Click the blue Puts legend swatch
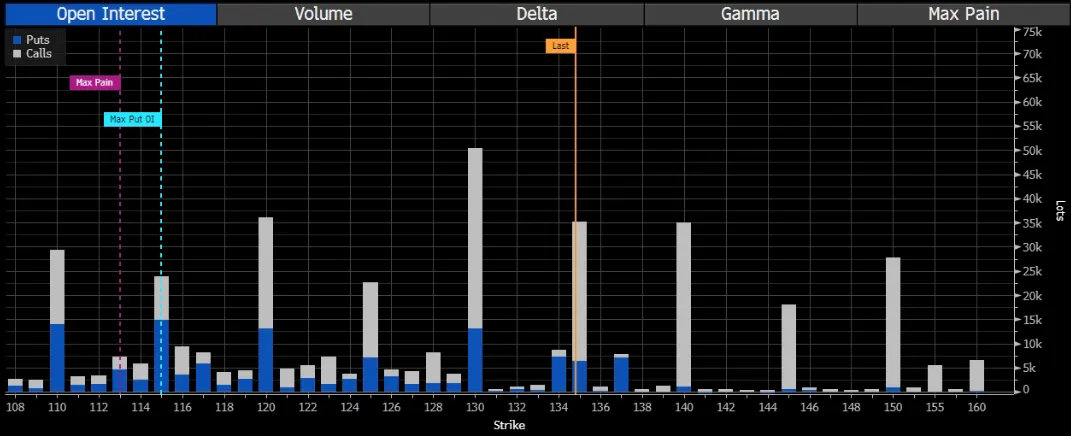This screenshot has width=1071, height=436. tap(17, 40)
